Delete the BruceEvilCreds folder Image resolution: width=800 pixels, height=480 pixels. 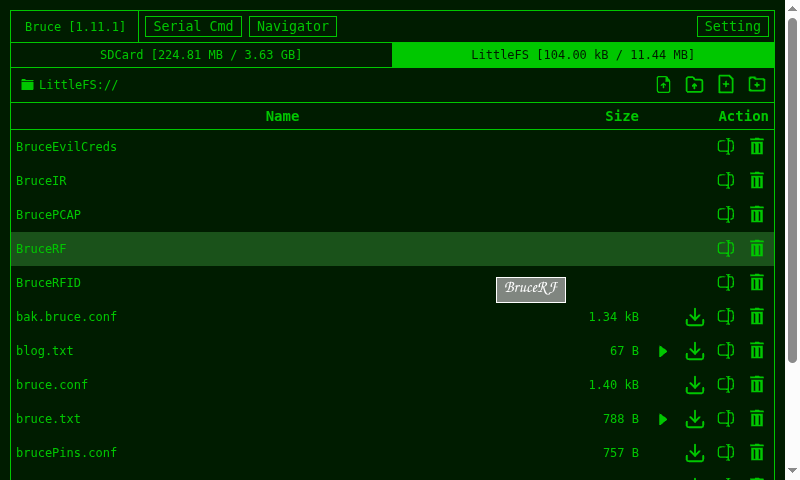point(757,147)
